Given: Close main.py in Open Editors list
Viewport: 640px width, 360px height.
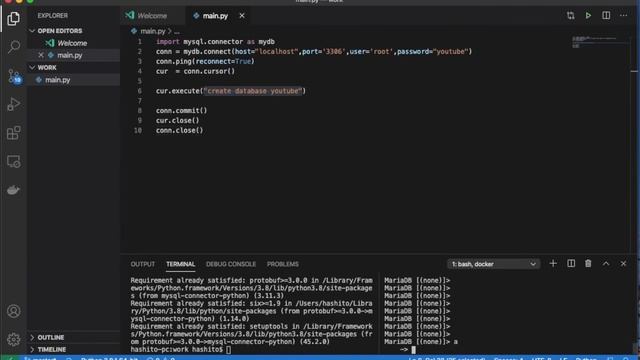Looking at the screenshot, I should 41,55.
